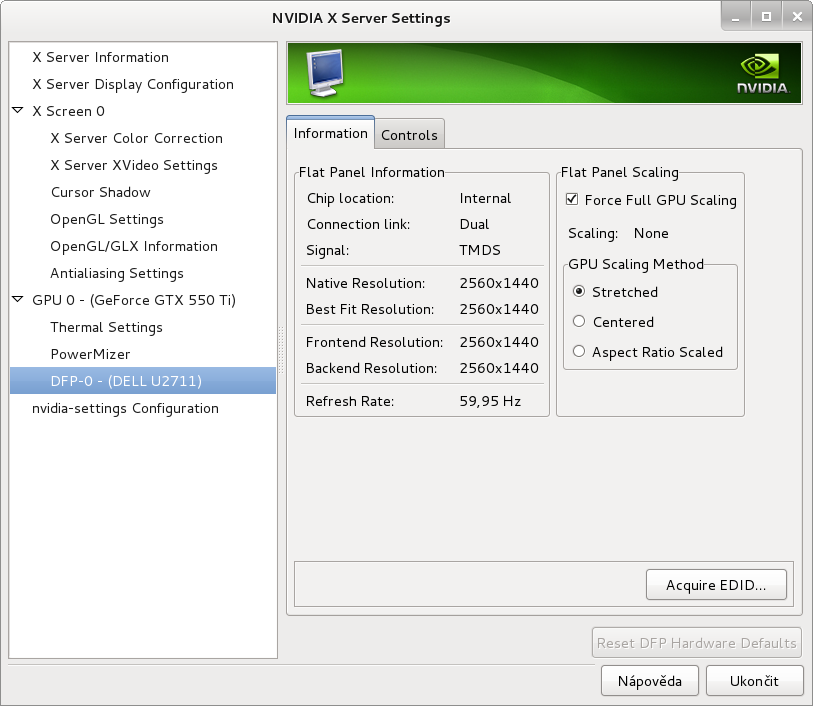Select DFP-0 - (DELL U2711) entry

pos(143,380)
